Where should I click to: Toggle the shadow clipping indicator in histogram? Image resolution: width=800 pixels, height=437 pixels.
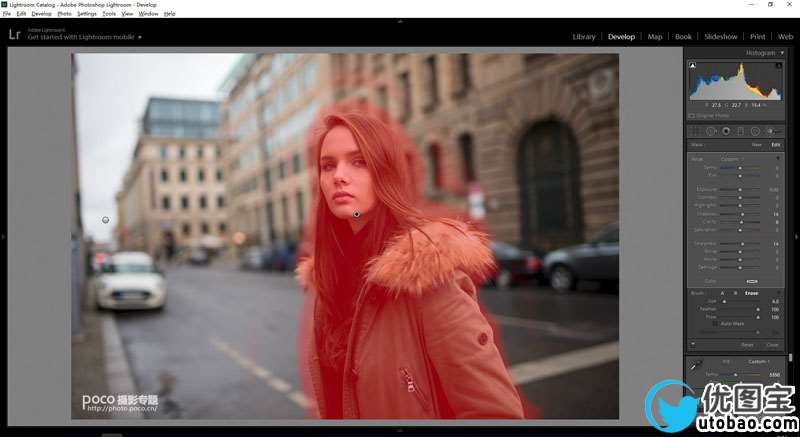(x=692, y=65)
